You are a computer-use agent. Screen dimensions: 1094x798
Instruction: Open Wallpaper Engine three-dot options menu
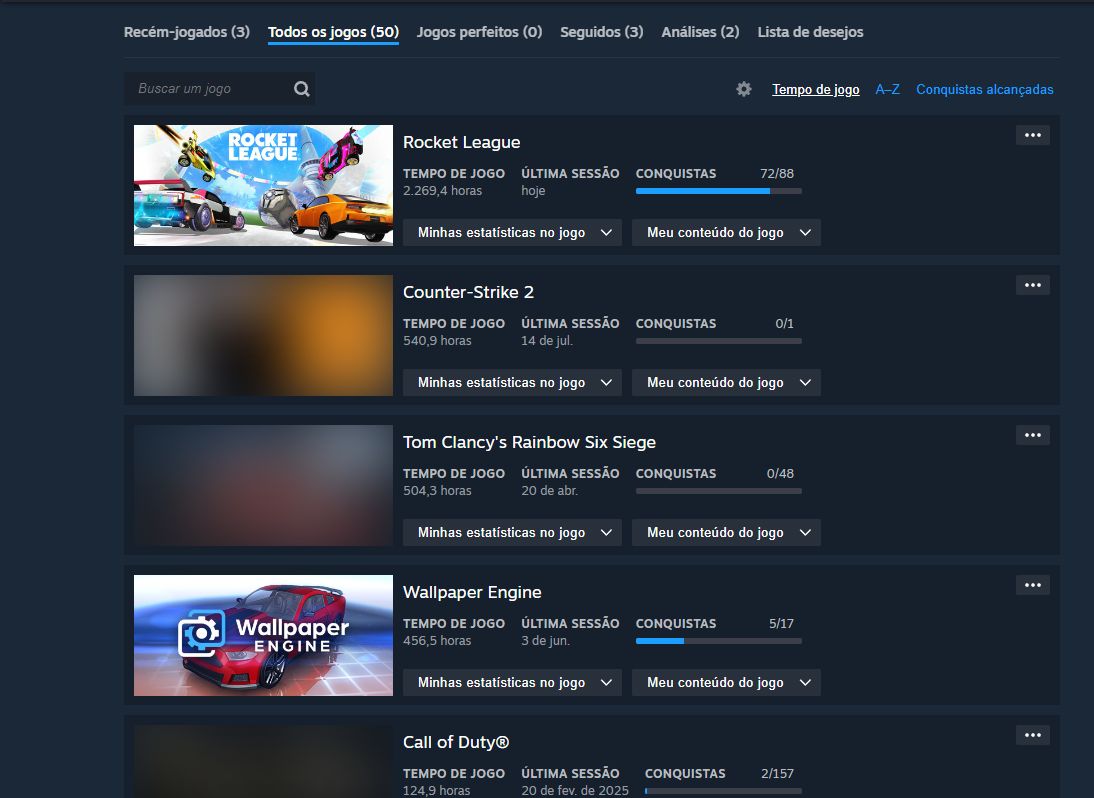(x=1033, y=585)
